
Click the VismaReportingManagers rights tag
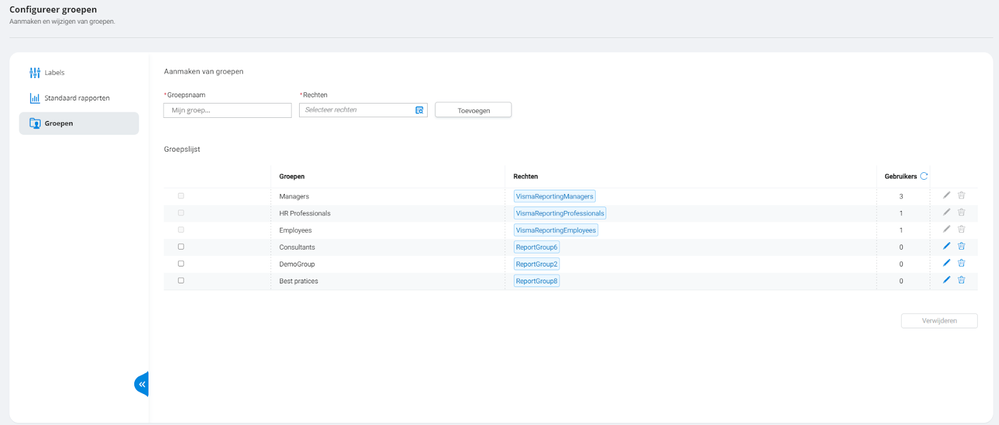[x=555, y=196]
